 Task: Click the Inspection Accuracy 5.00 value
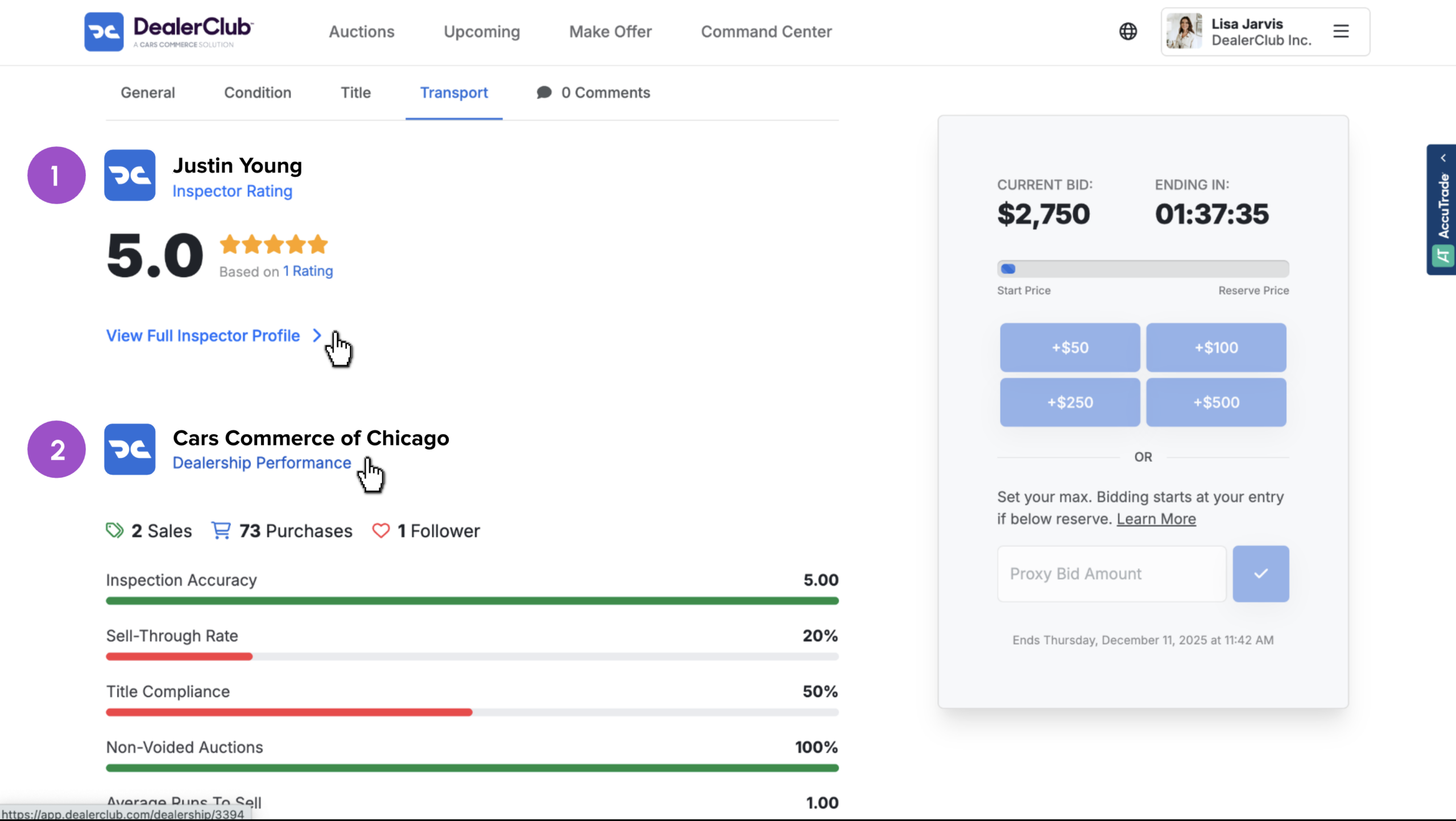(x=821, y=580)
